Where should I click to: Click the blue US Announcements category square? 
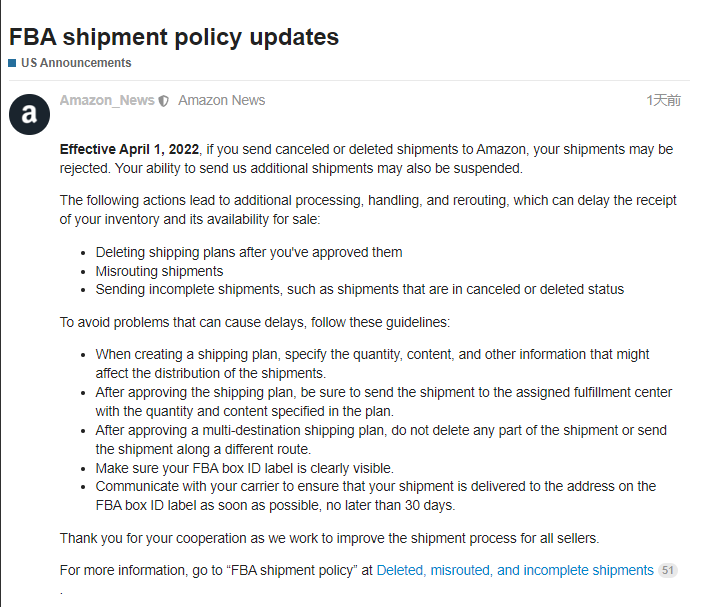12,63
